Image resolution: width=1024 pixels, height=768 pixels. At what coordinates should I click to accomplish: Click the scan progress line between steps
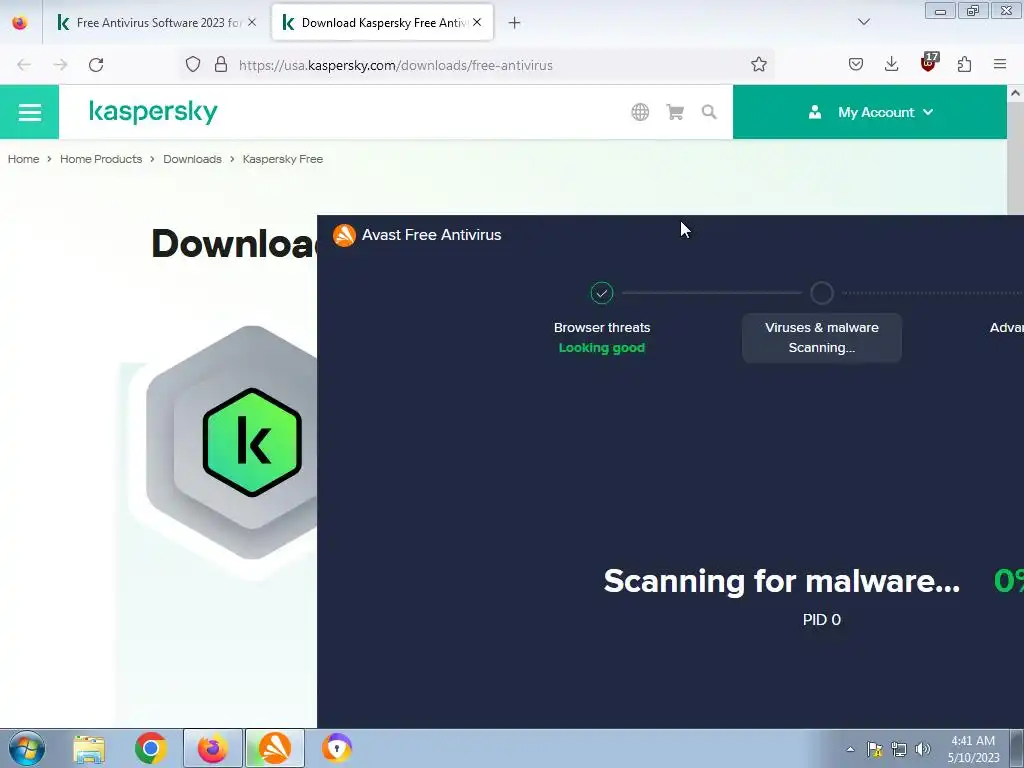712,293
